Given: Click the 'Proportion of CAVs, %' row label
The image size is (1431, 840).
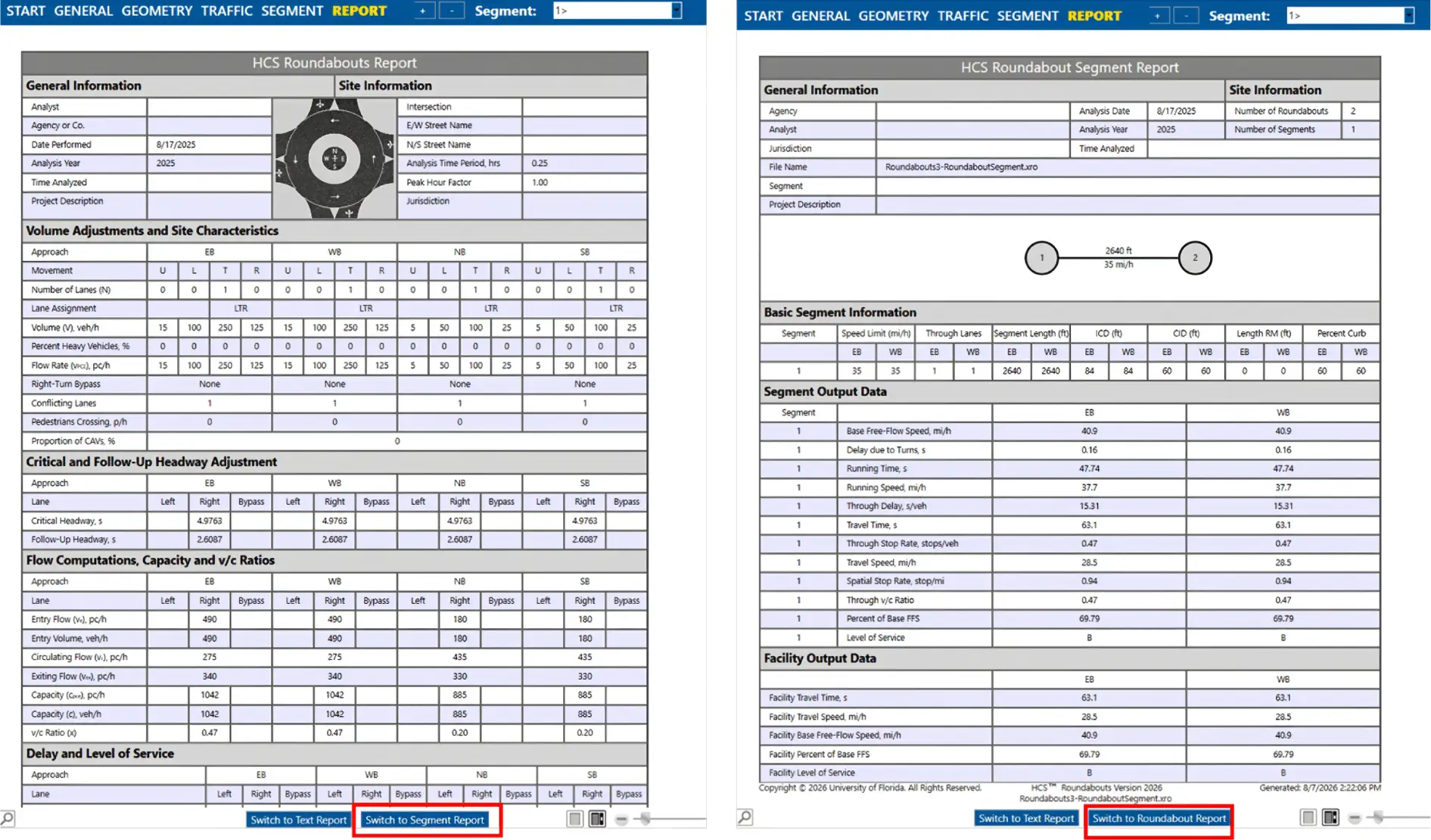Looking at the screenshot, I should pos(73,441).
